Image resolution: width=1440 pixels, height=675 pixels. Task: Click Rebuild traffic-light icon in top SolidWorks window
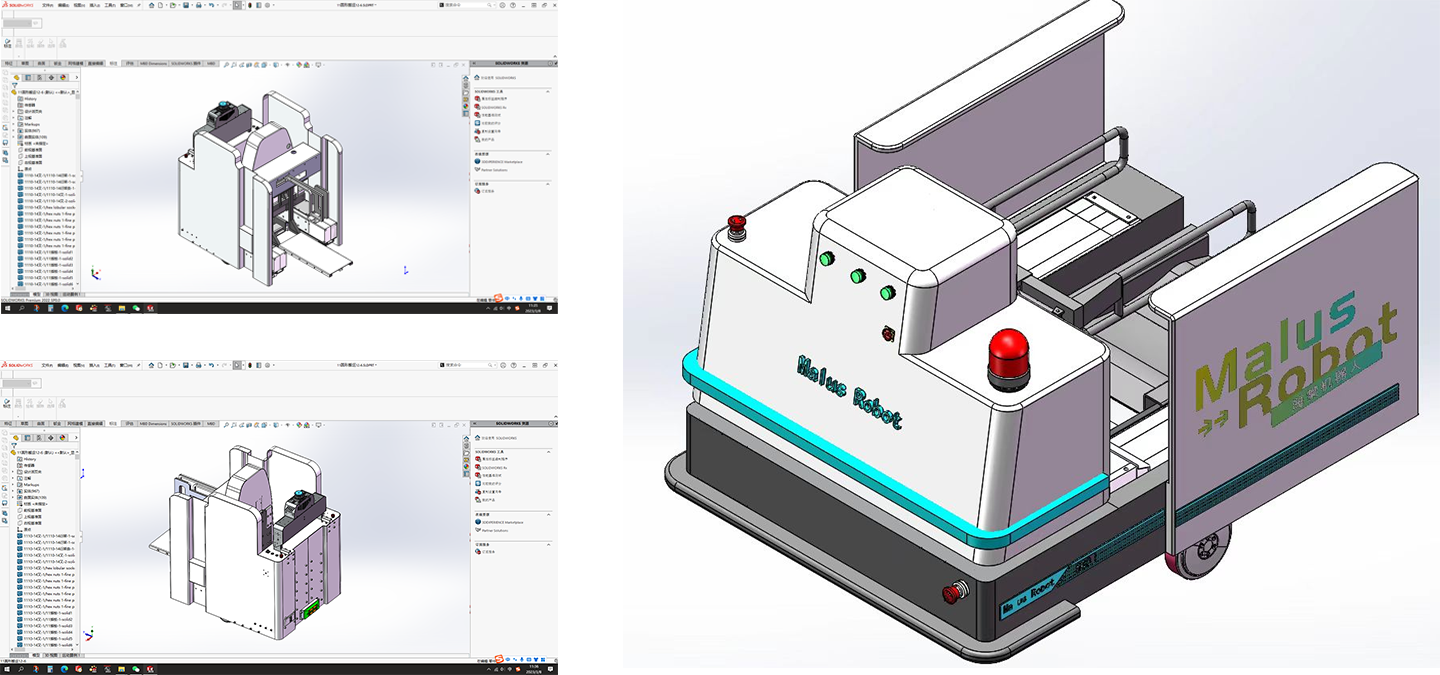click(x=250, y=5)
